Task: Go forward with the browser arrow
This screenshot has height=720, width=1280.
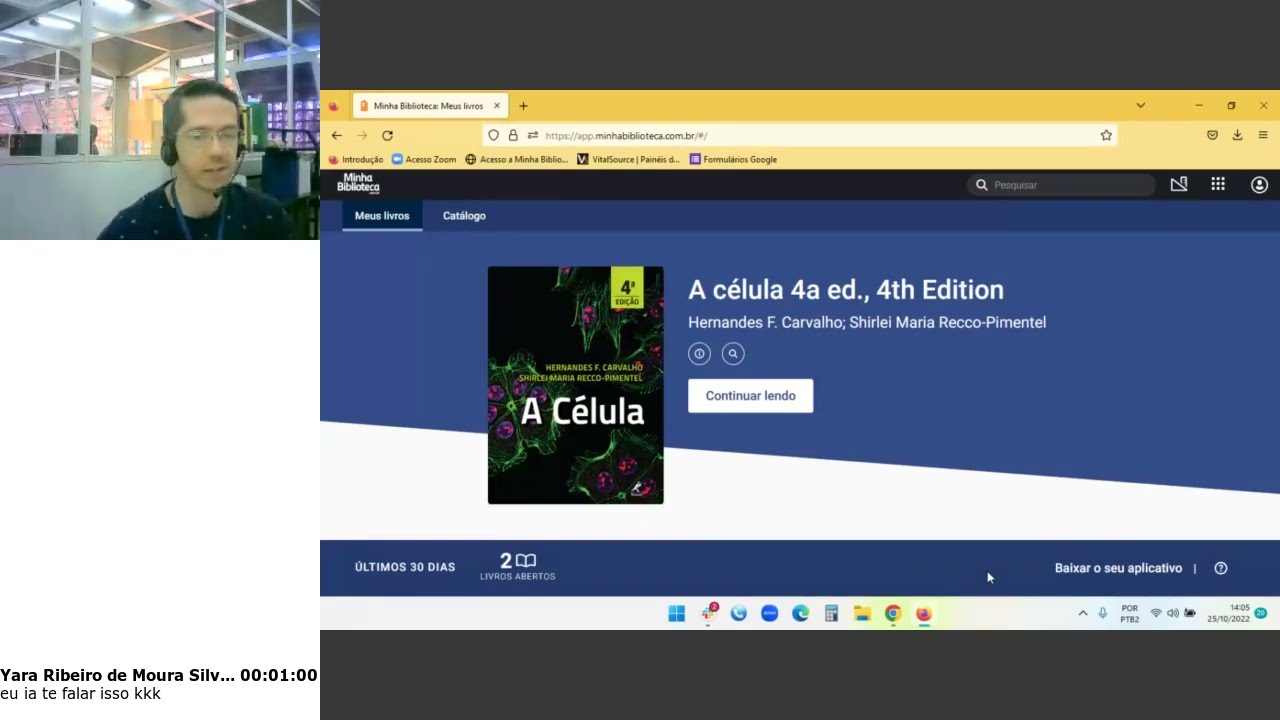Action: point(362,135)
